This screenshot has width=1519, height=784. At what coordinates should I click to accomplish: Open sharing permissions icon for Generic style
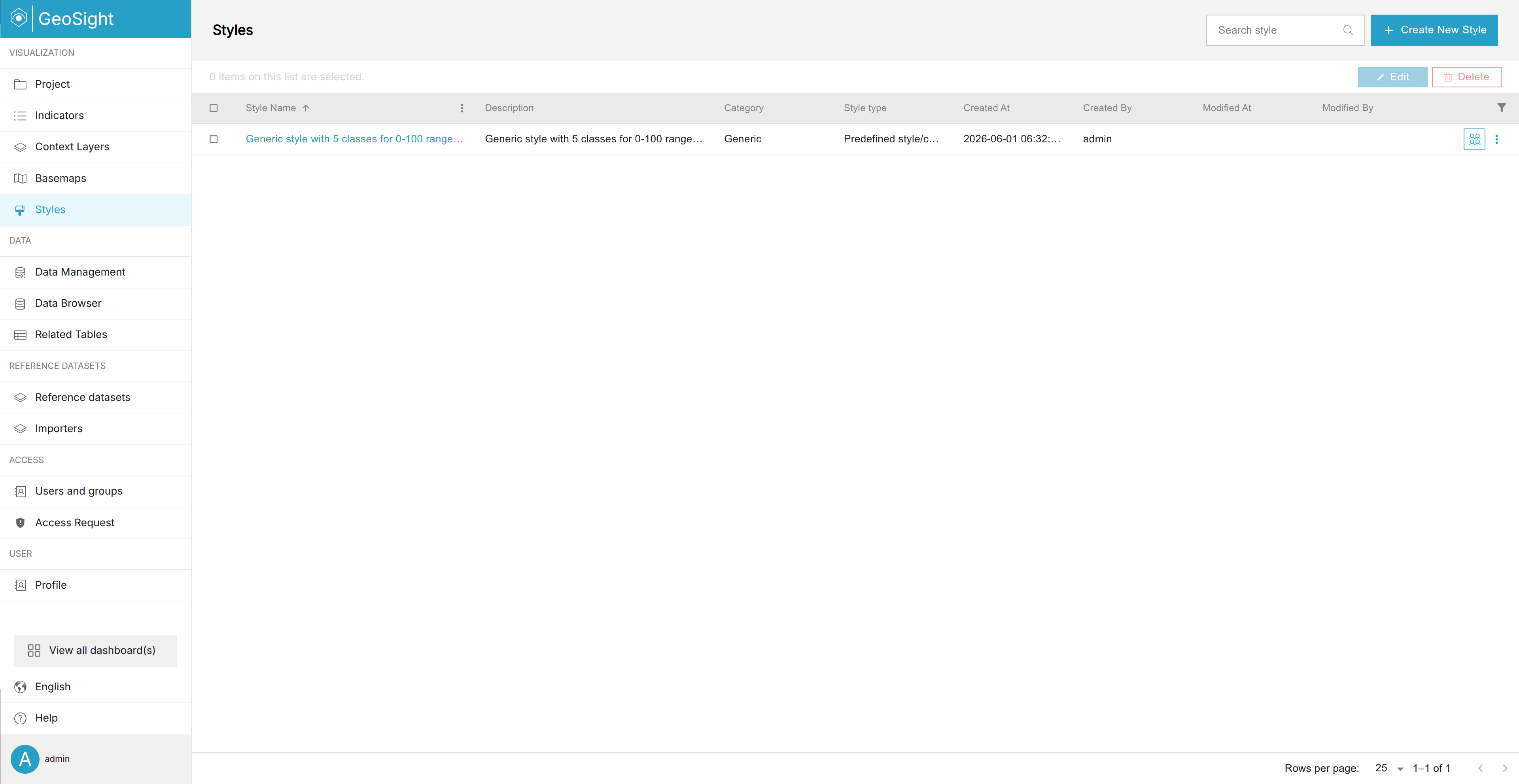pos(1474,139)
